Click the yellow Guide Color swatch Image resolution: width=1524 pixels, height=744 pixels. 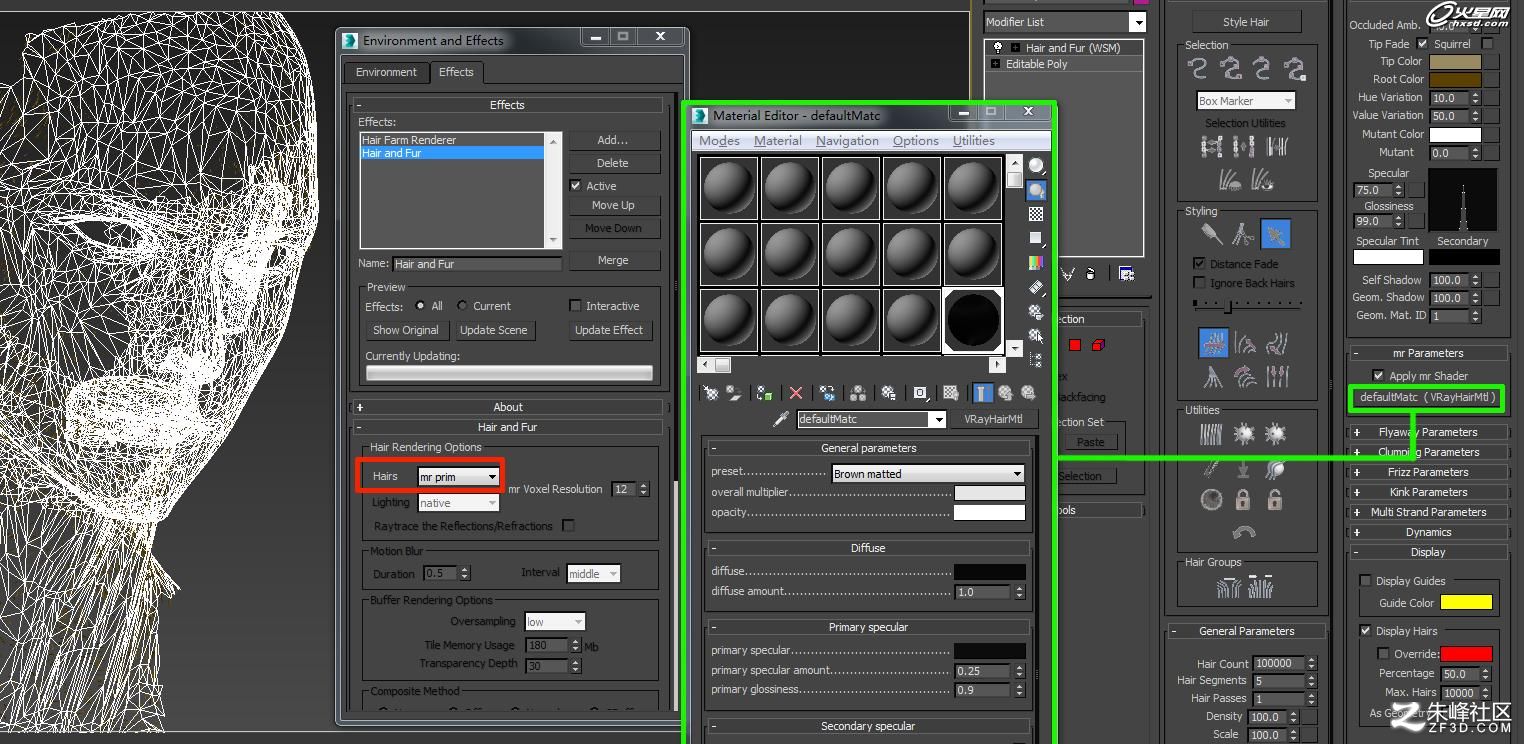click(1466, 602)
